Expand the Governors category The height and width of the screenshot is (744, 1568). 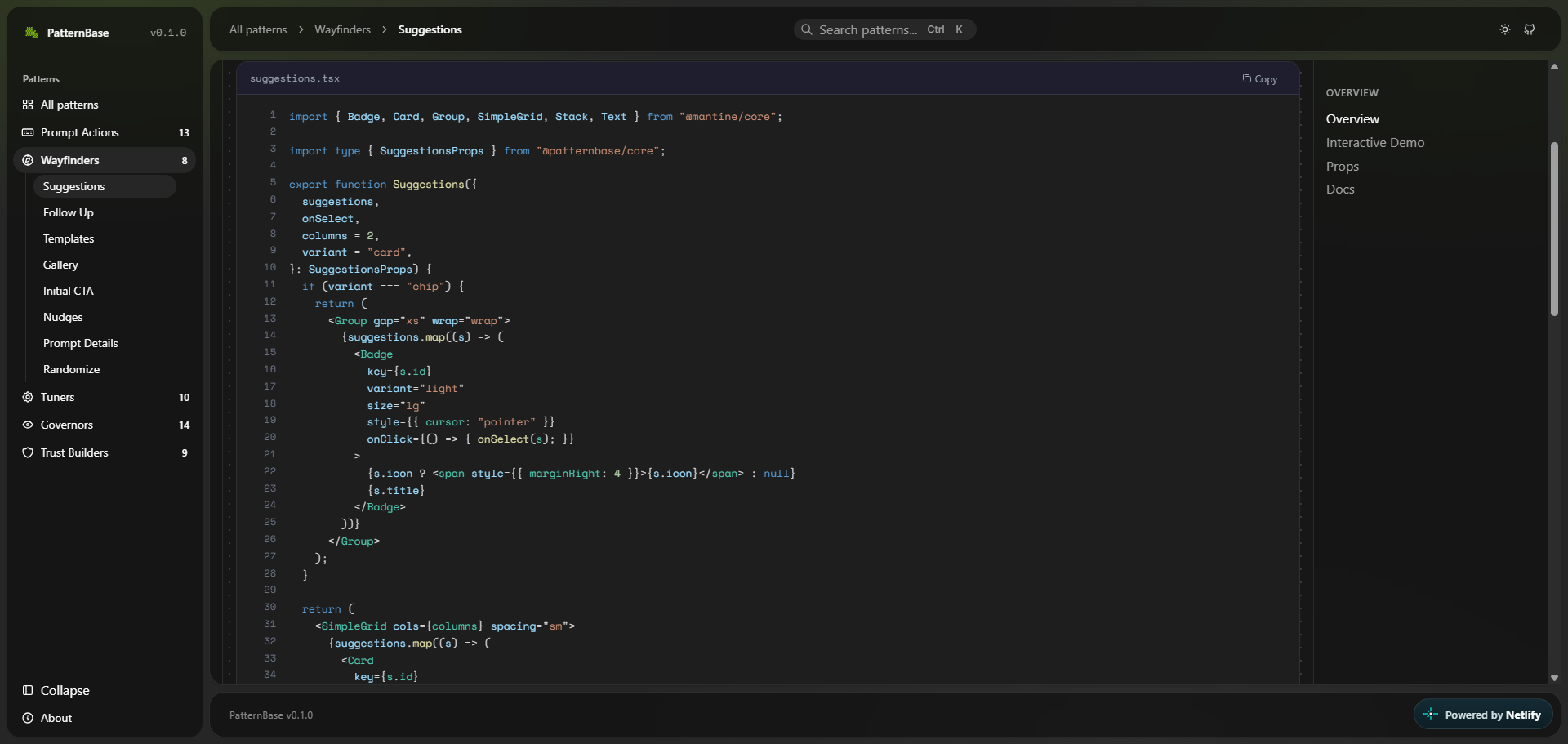pos(105,425)
